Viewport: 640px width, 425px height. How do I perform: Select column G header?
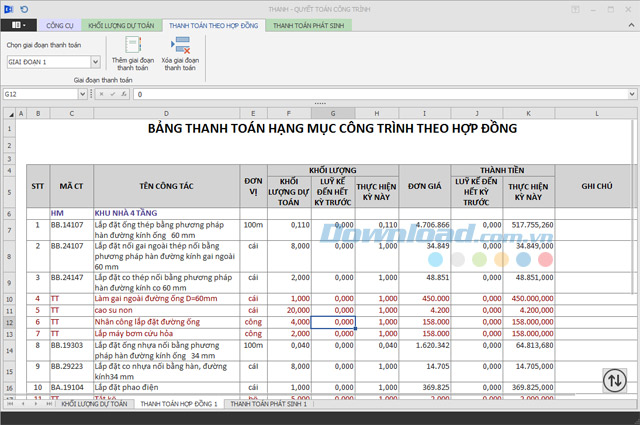(333, 114)
